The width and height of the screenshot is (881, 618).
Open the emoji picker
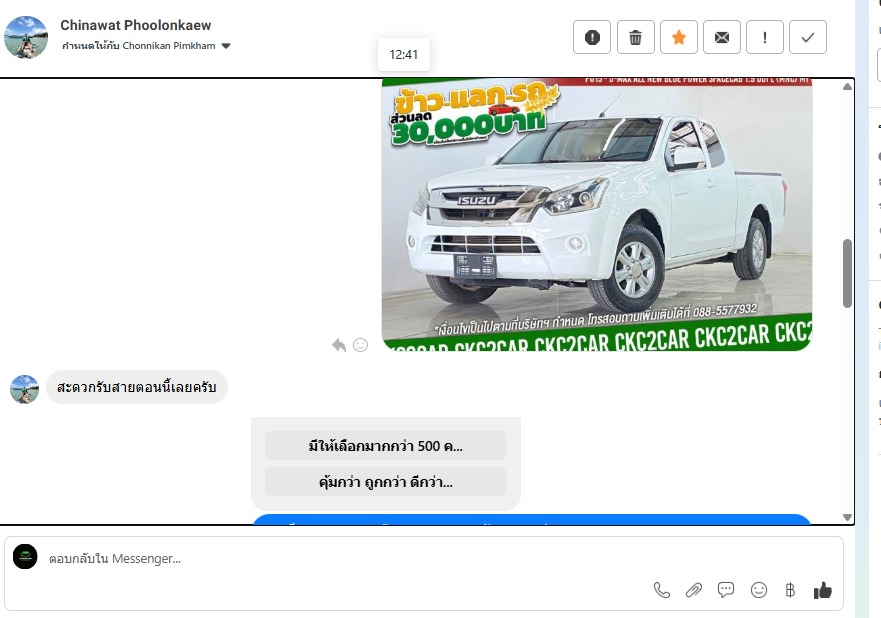[759, 590]
